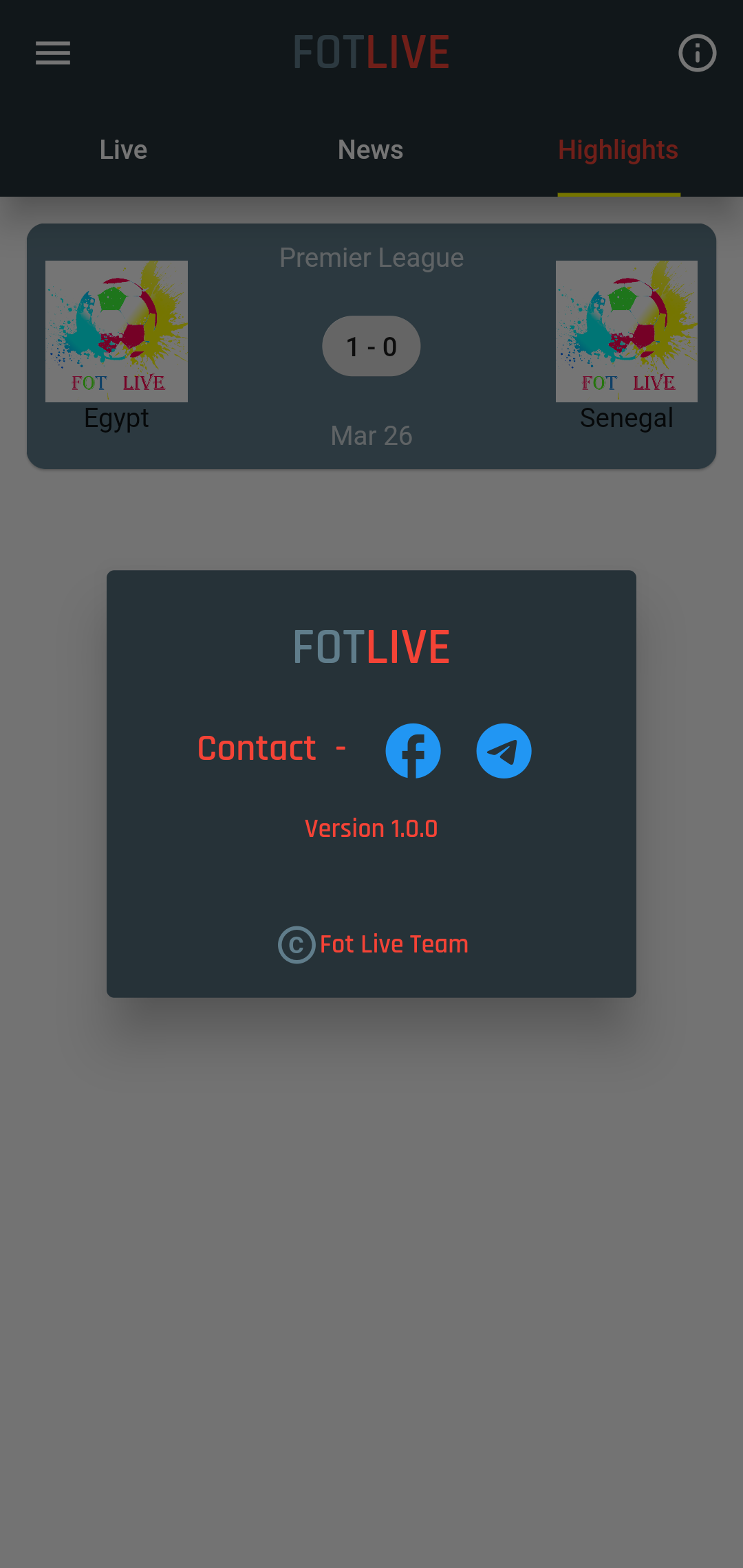Click the 1 - 0 score badge

click(x=371, y=346)
